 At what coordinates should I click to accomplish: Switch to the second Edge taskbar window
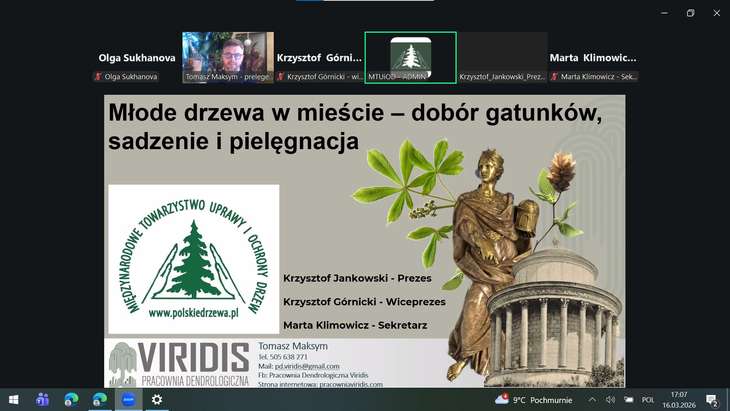click(x=100, y=399)
